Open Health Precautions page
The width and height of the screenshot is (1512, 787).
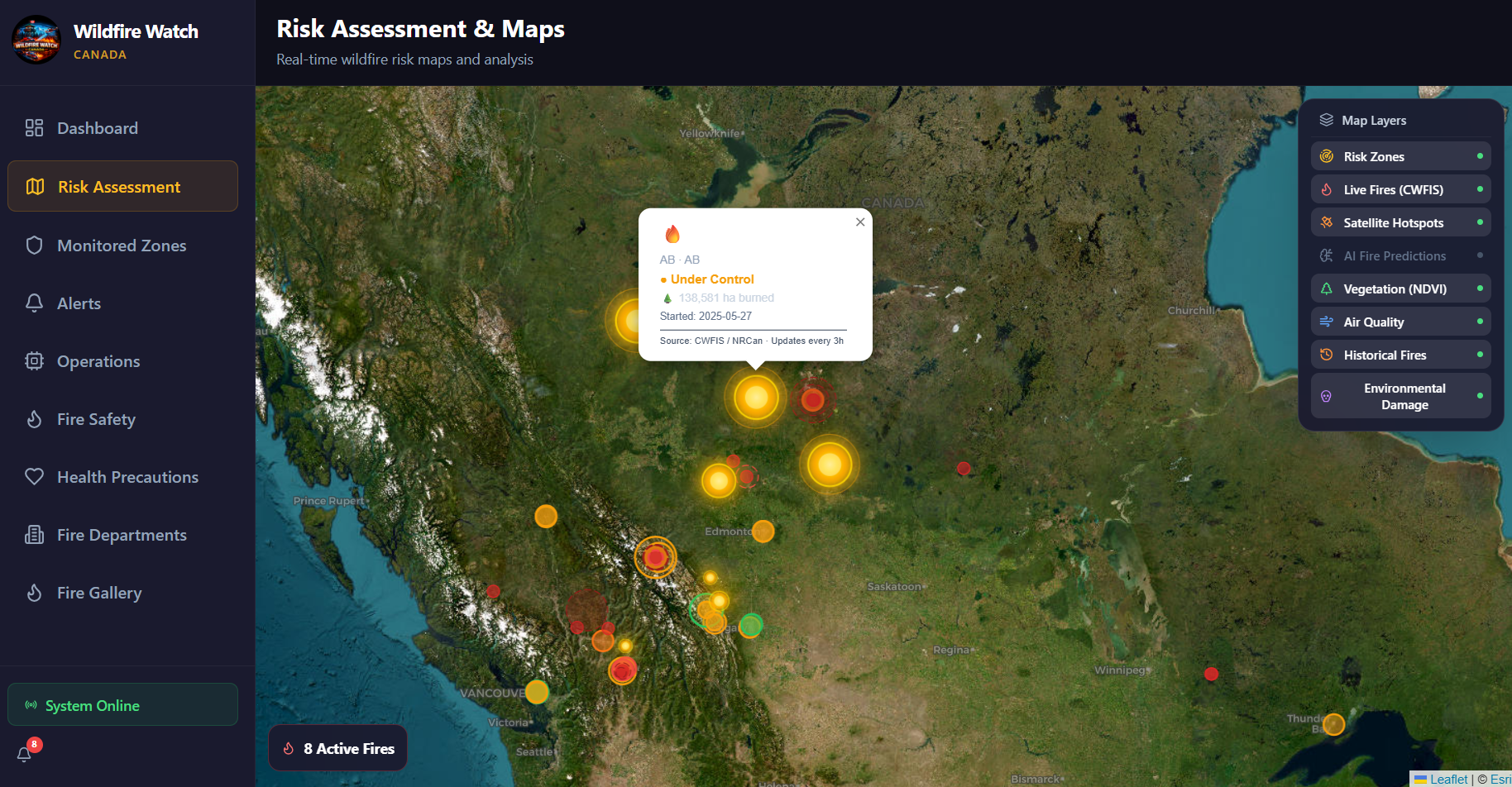[x=122, y=477]
